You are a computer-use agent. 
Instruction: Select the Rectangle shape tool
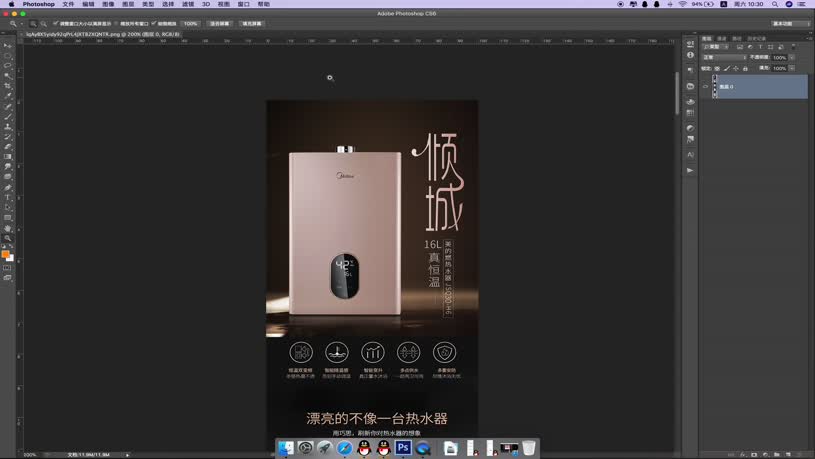(7, 218)
